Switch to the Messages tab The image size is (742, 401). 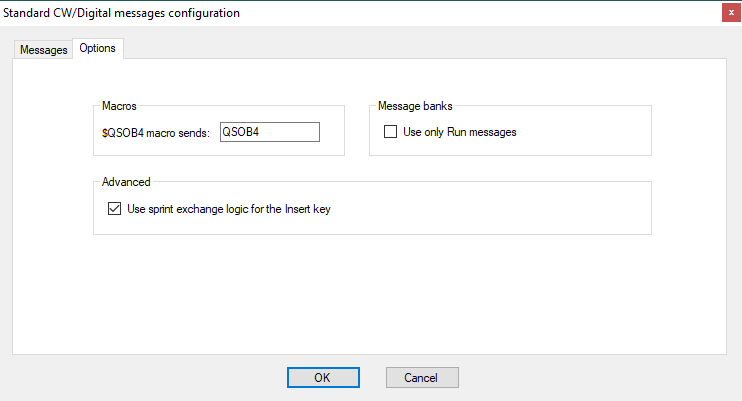coord(44,50)
